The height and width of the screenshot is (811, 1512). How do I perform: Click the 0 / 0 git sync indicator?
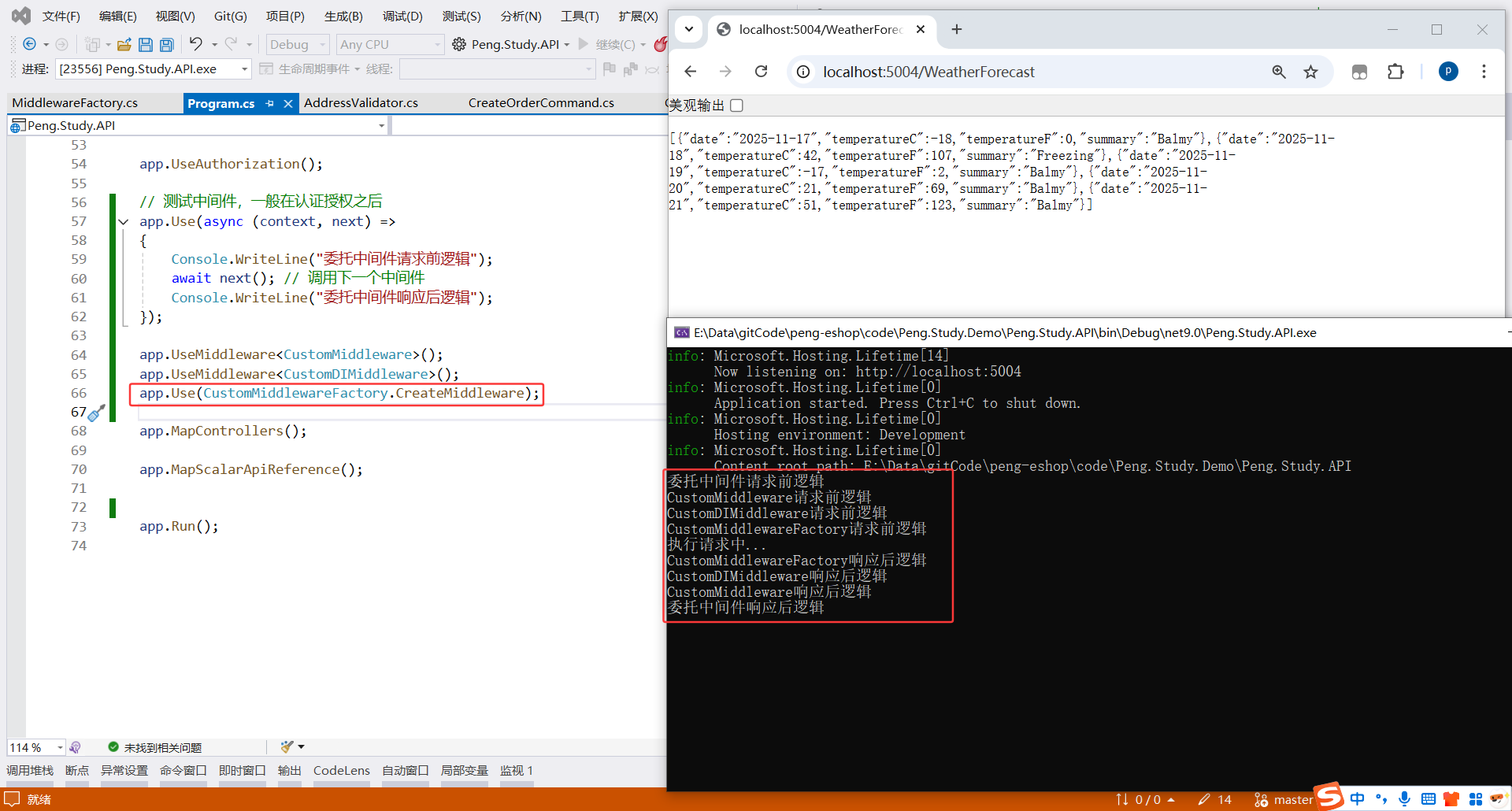1145,799
